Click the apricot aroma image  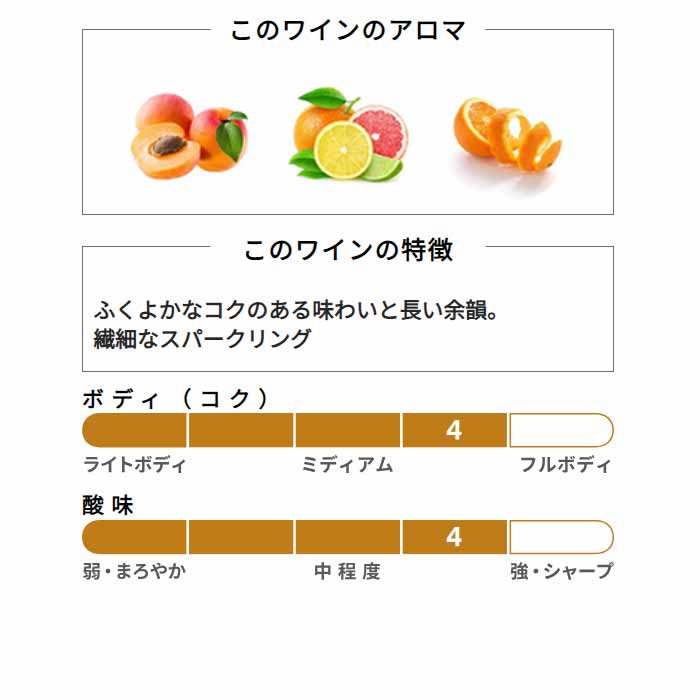[189, 136]
